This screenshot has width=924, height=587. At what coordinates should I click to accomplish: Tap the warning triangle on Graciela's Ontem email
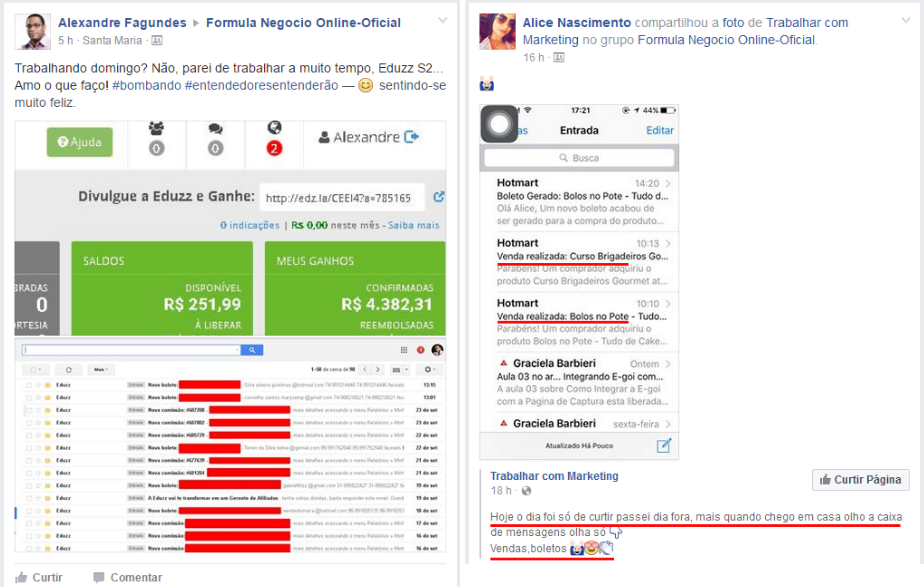click(x=503, y=363)
